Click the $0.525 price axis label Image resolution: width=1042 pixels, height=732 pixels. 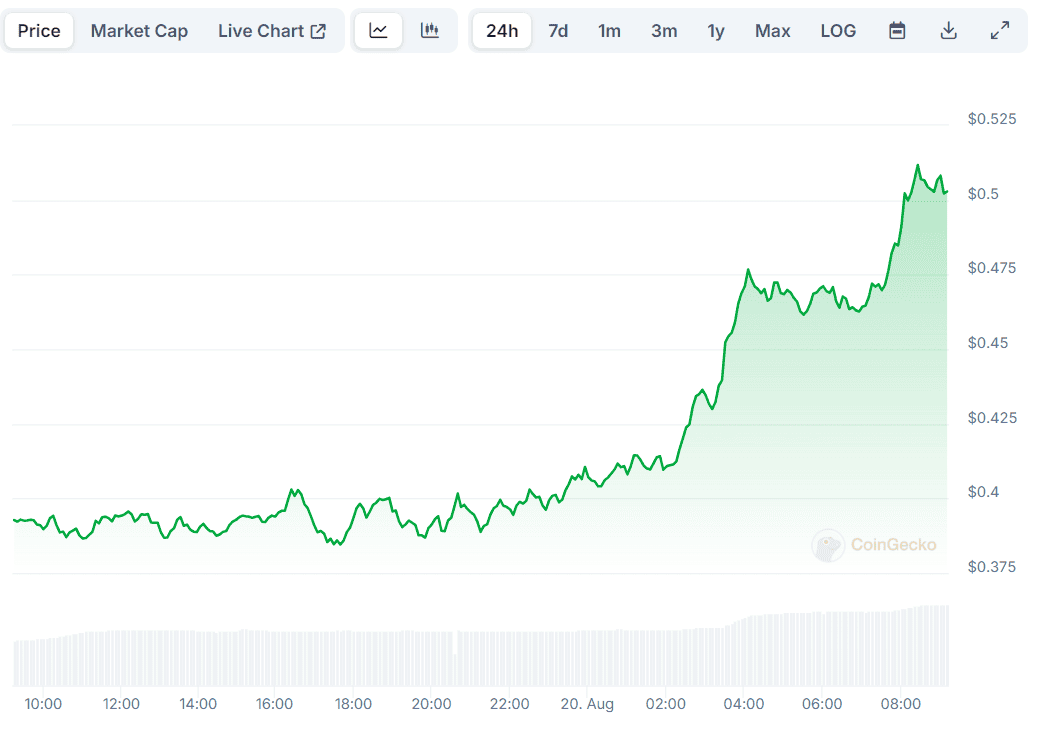(x=991, y=119)
